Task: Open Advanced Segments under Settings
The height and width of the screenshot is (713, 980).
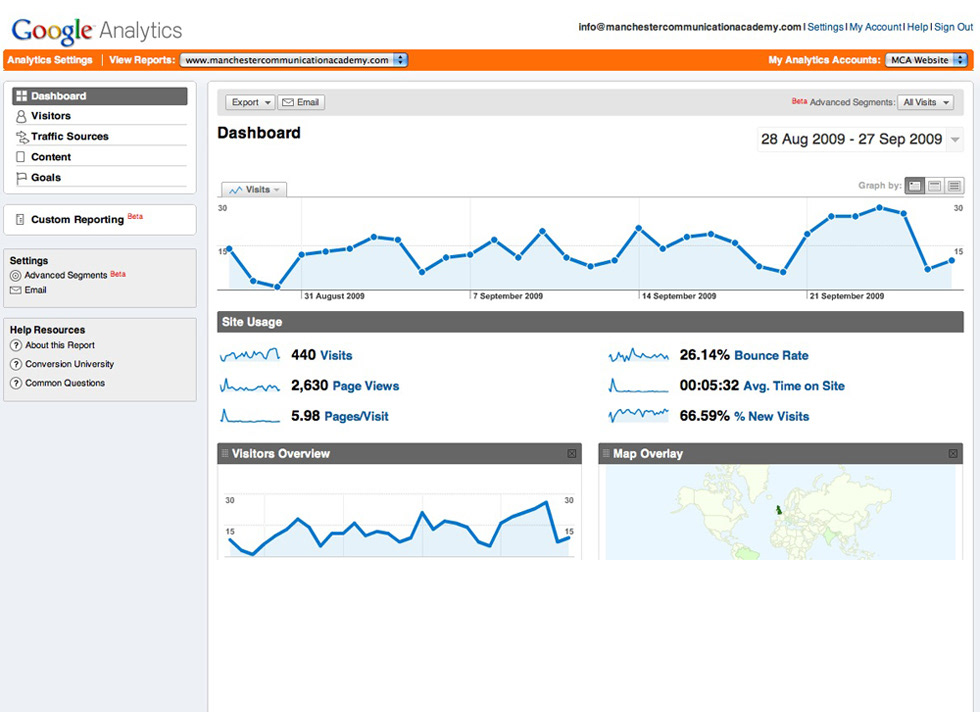Action: click(x=66, y=276)
